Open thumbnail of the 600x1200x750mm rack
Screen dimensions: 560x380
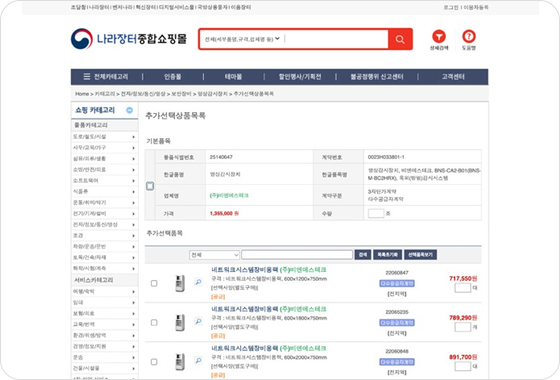[180, 283]
